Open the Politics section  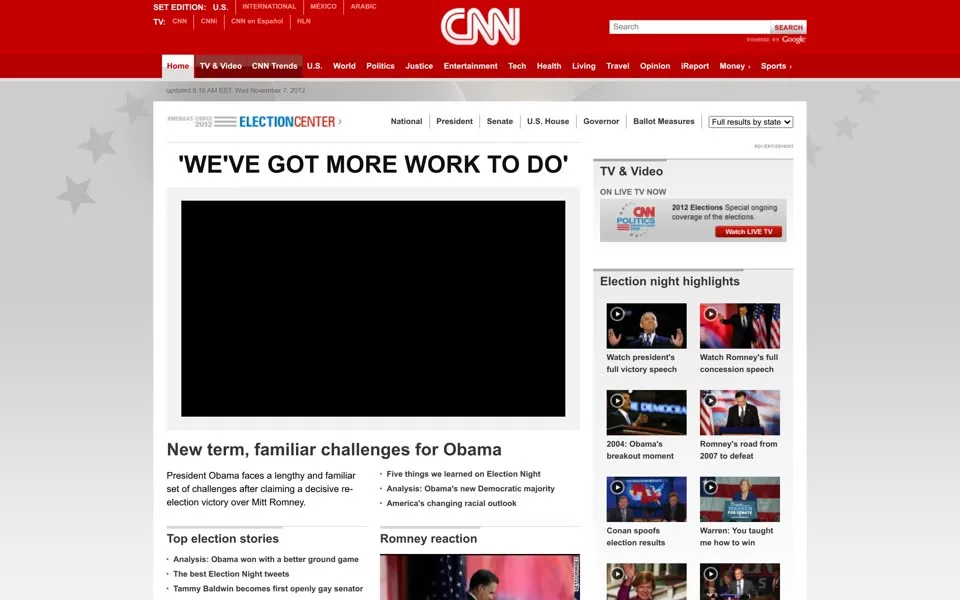coord(380,66)
